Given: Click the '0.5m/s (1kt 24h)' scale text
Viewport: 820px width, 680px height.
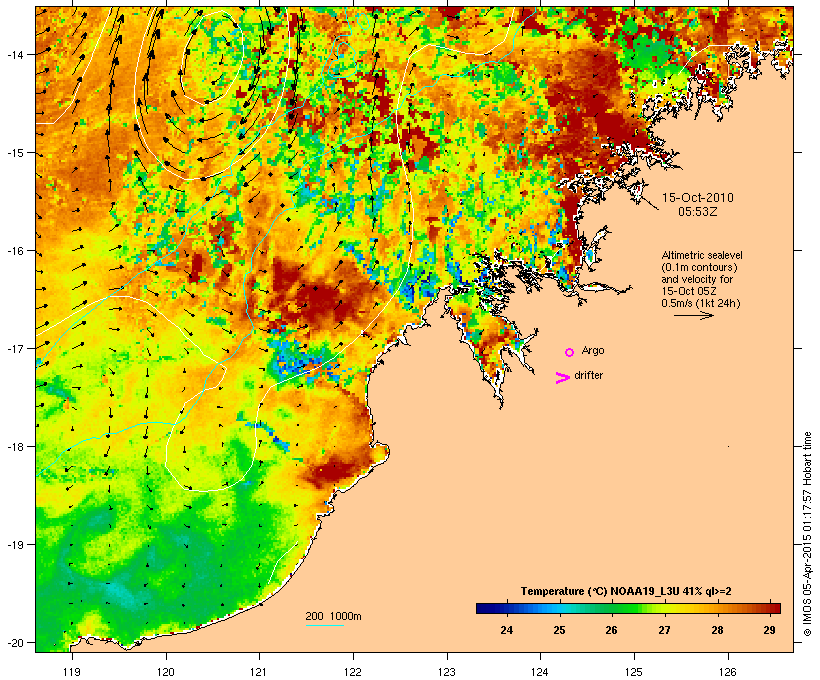Looking at the screenshot, I should point(701,303).
